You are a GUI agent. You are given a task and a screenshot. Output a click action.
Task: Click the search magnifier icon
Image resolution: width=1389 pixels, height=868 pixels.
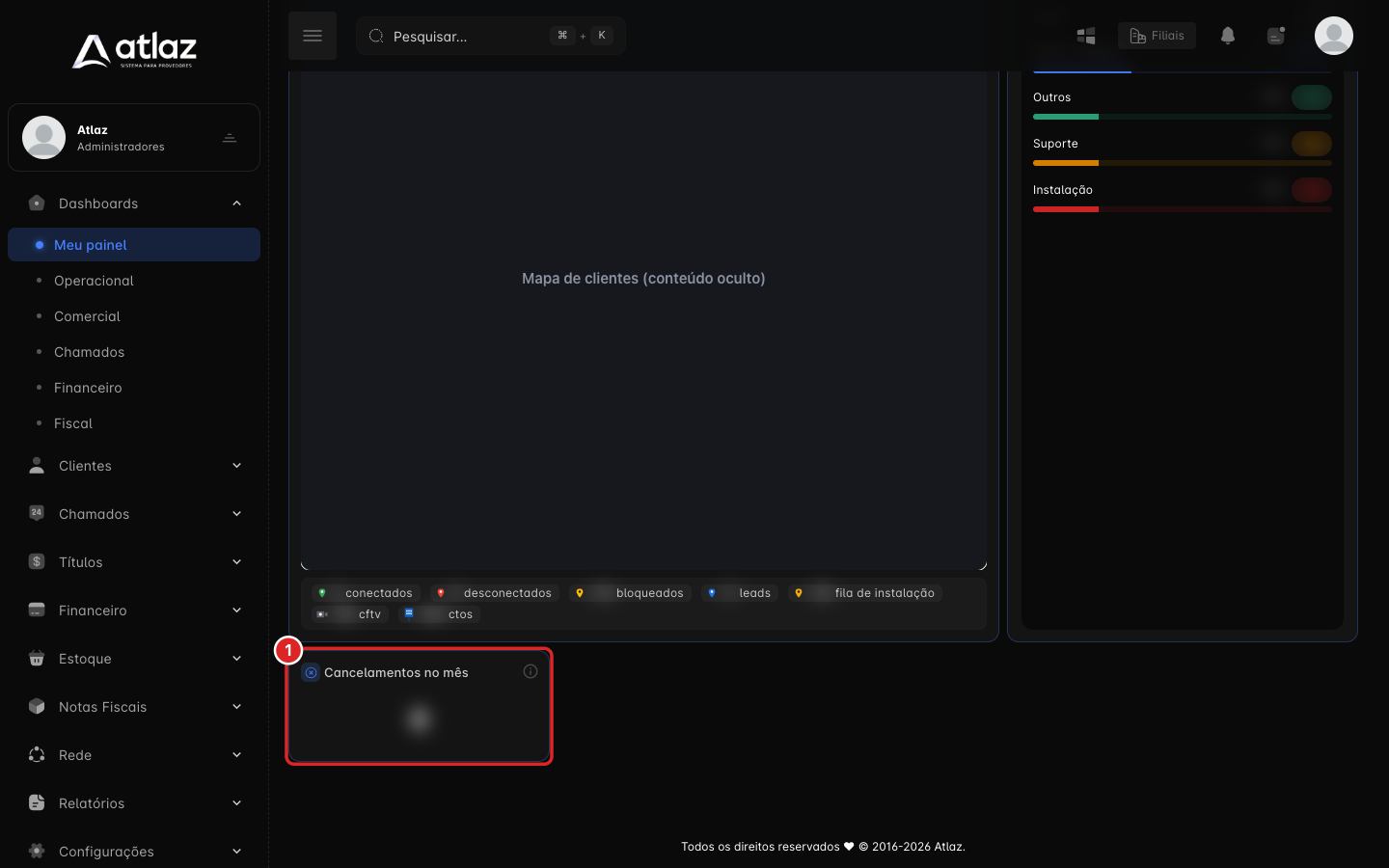point(376,36)
